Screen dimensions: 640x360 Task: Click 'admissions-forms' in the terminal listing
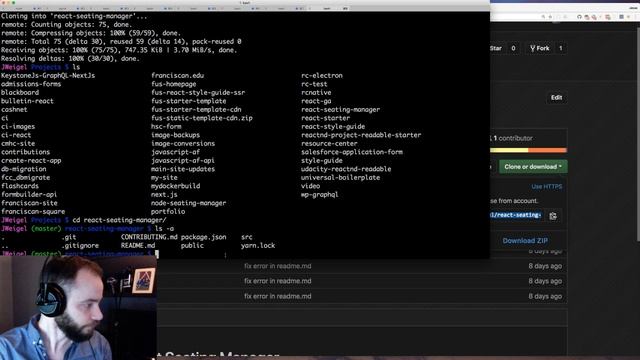(x=31, y=84)
